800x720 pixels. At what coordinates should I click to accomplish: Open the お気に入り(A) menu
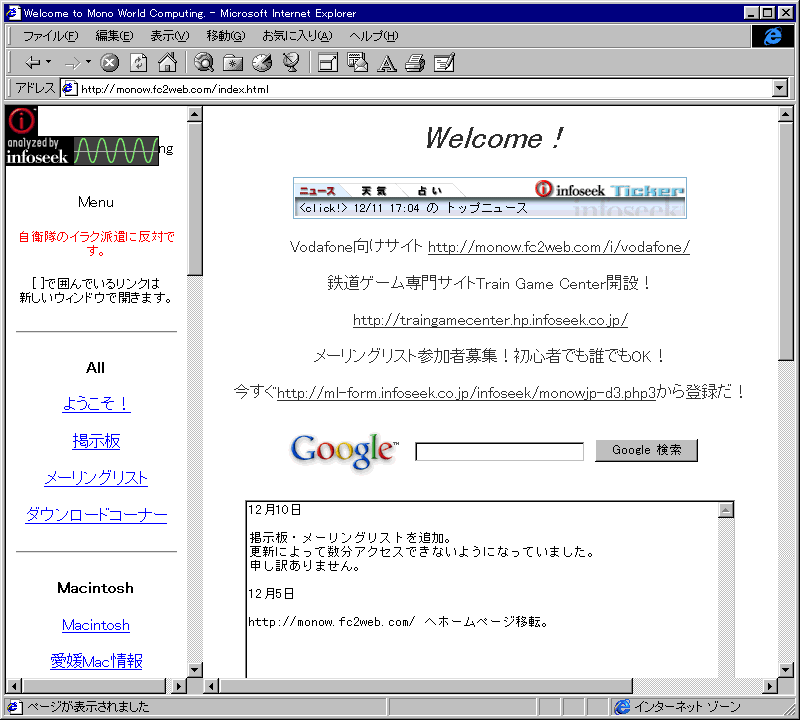click(x=297, y=36)
